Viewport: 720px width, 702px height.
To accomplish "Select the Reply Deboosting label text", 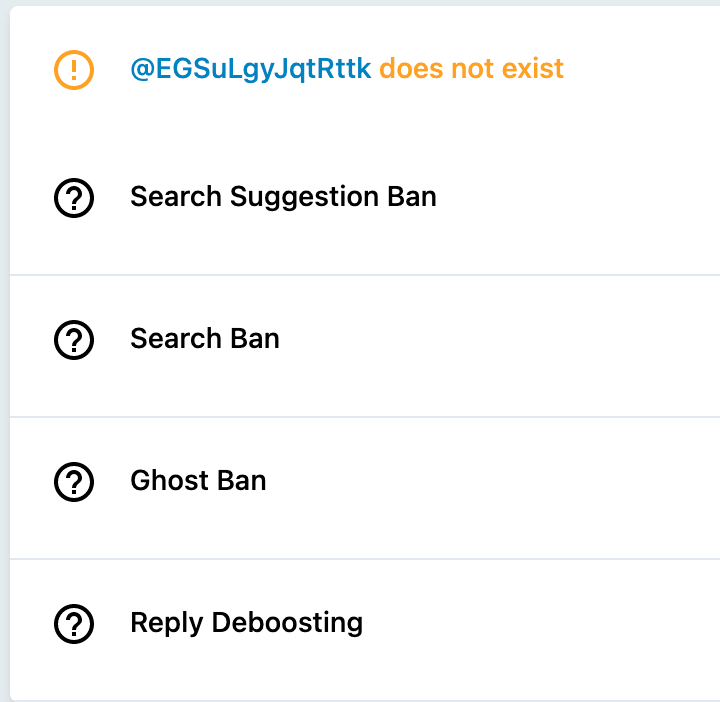I will click(247, 623).
